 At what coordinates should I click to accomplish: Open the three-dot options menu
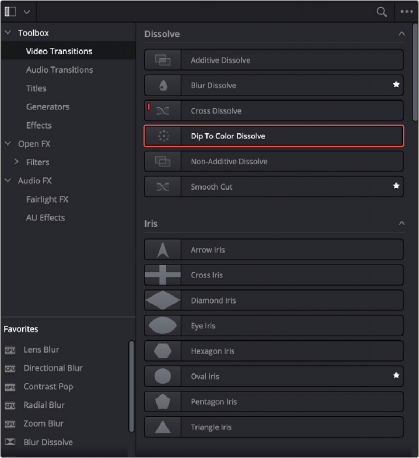[407, 12]
